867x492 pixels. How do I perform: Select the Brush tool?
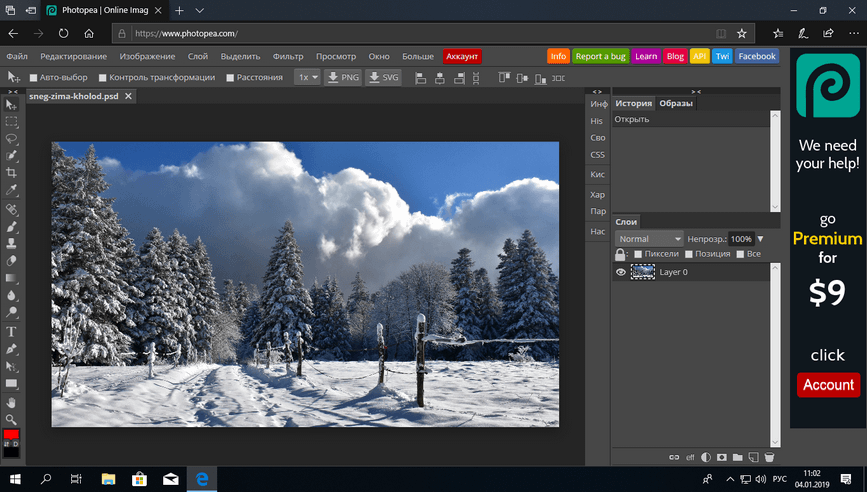(11, 227)
